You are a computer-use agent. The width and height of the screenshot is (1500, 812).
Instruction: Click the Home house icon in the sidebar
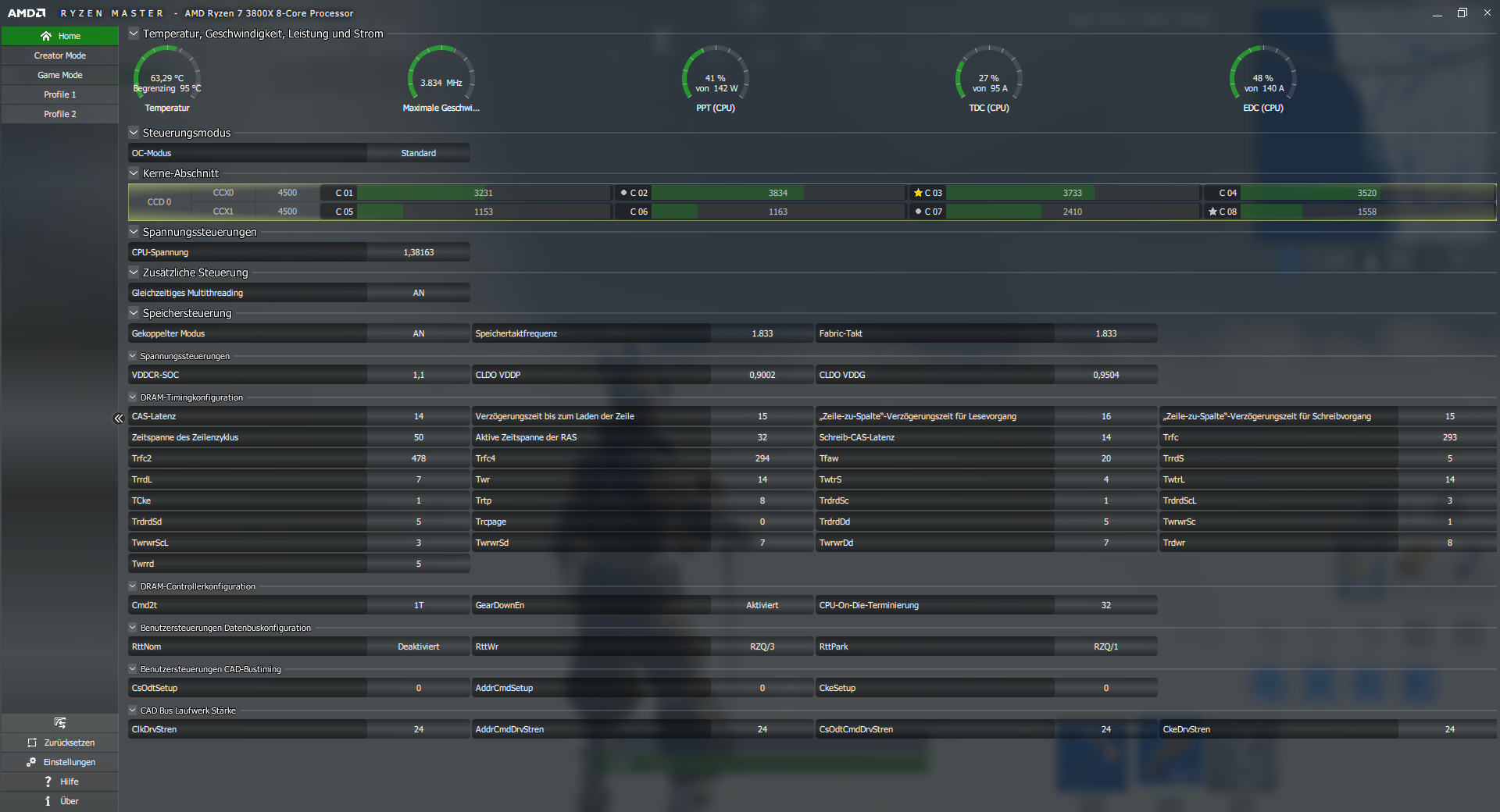46,36
